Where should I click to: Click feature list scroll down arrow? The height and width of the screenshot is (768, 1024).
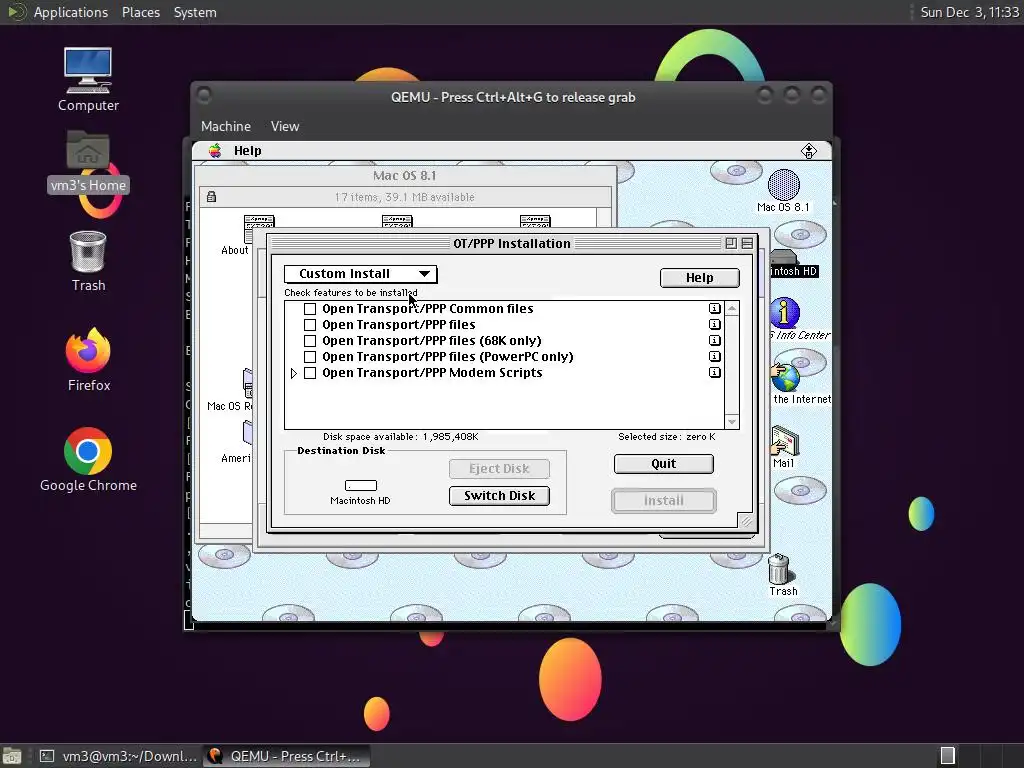tap(732, 422)
